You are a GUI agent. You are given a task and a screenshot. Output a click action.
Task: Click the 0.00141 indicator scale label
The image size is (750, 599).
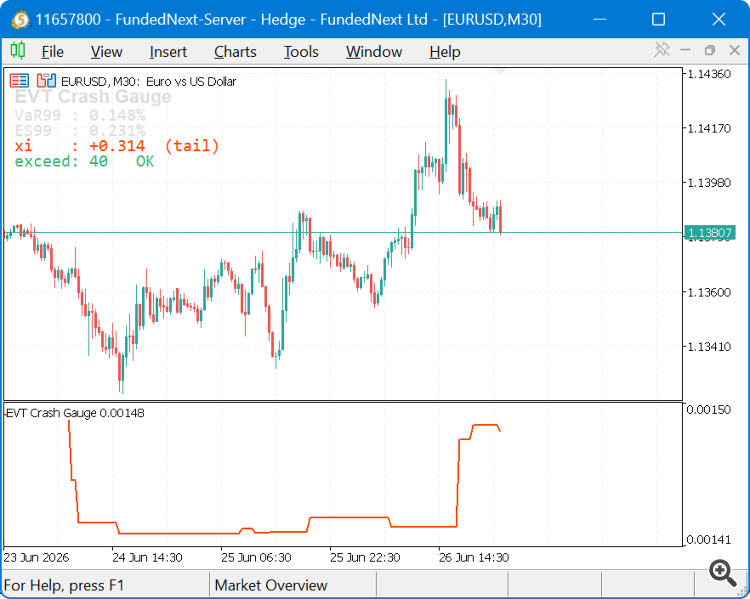click(x=709, y=540)
